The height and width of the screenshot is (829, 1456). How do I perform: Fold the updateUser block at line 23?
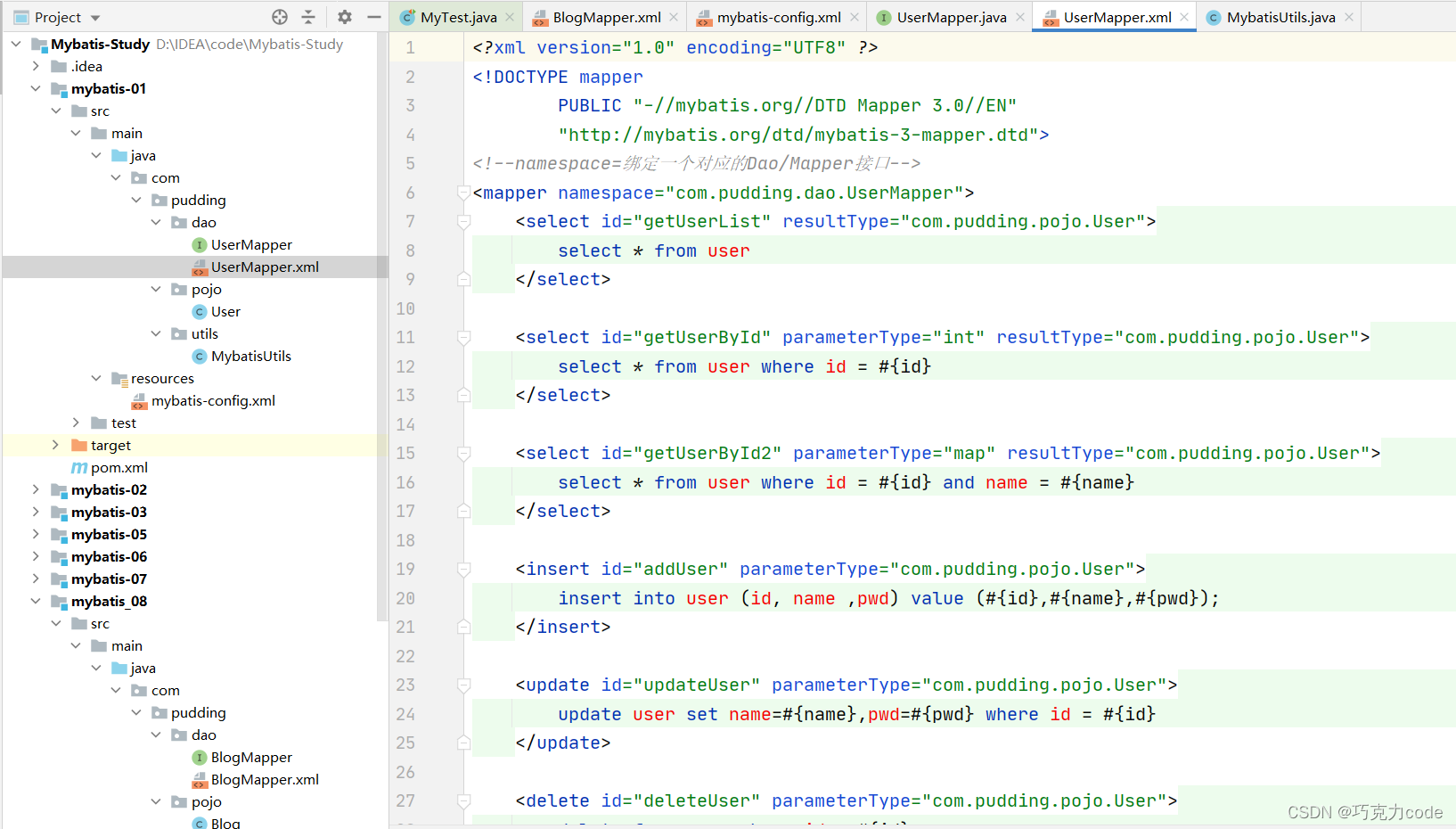pos(463,685)
